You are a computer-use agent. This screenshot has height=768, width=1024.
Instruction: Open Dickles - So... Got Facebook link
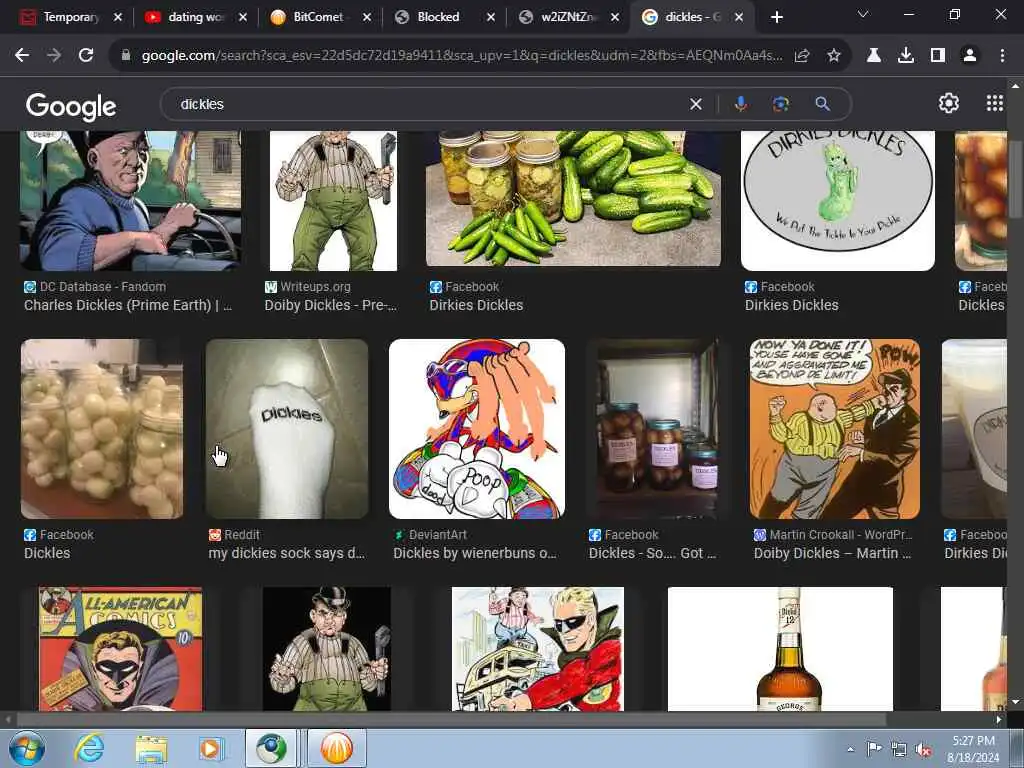pyautogui.click(x=652, y=553)
